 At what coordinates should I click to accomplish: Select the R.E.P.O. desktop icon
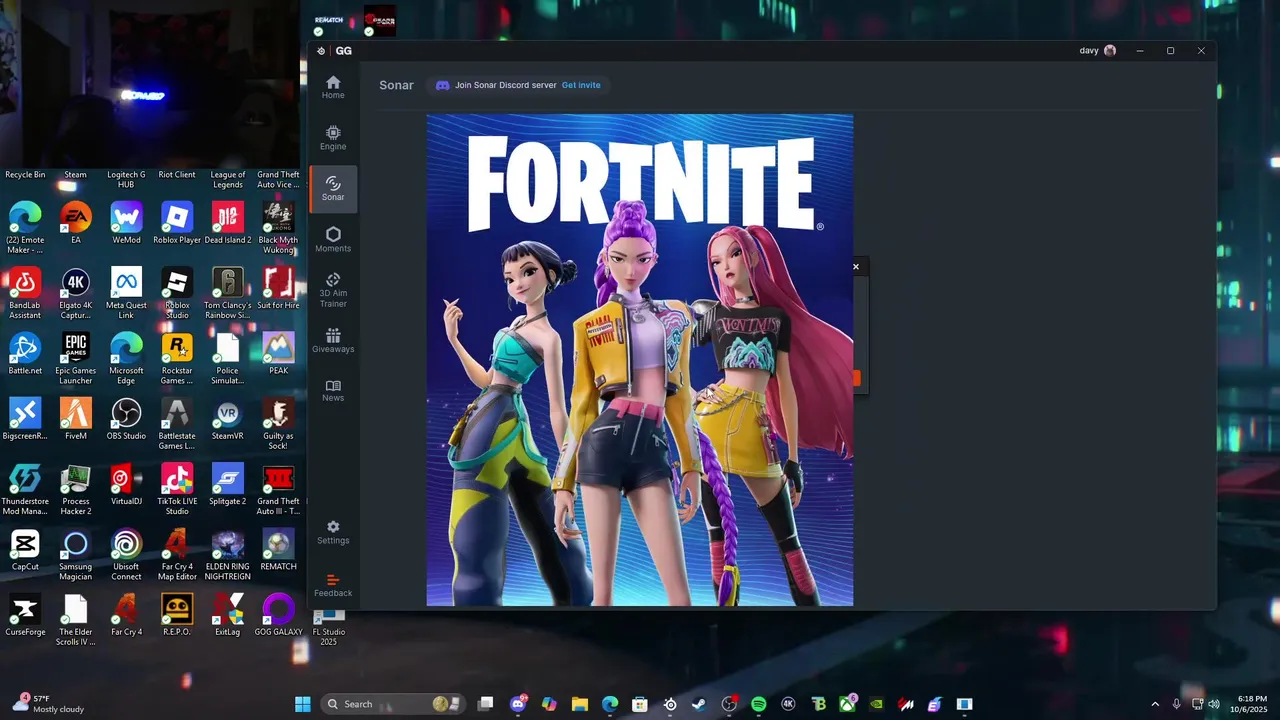click(x=177, y=615)
